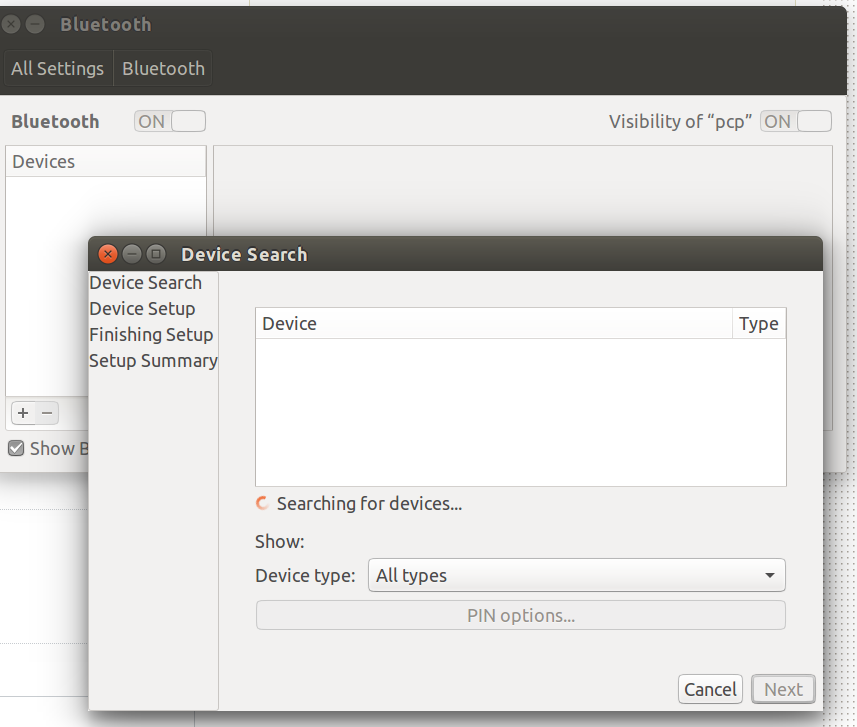Click the plus icon to add a device
The width and height of the screenshot is (857, 727).
23,413
